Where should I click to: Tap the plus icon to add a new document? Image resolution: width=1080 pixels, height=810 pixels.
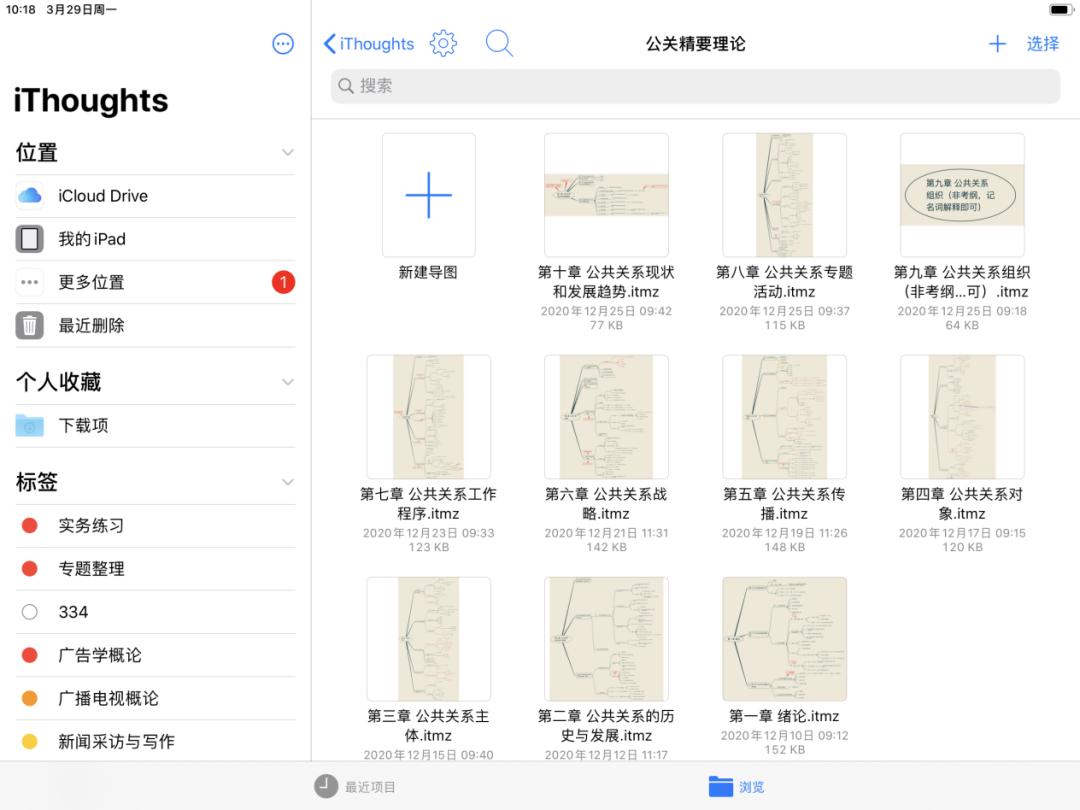[997, 44]
